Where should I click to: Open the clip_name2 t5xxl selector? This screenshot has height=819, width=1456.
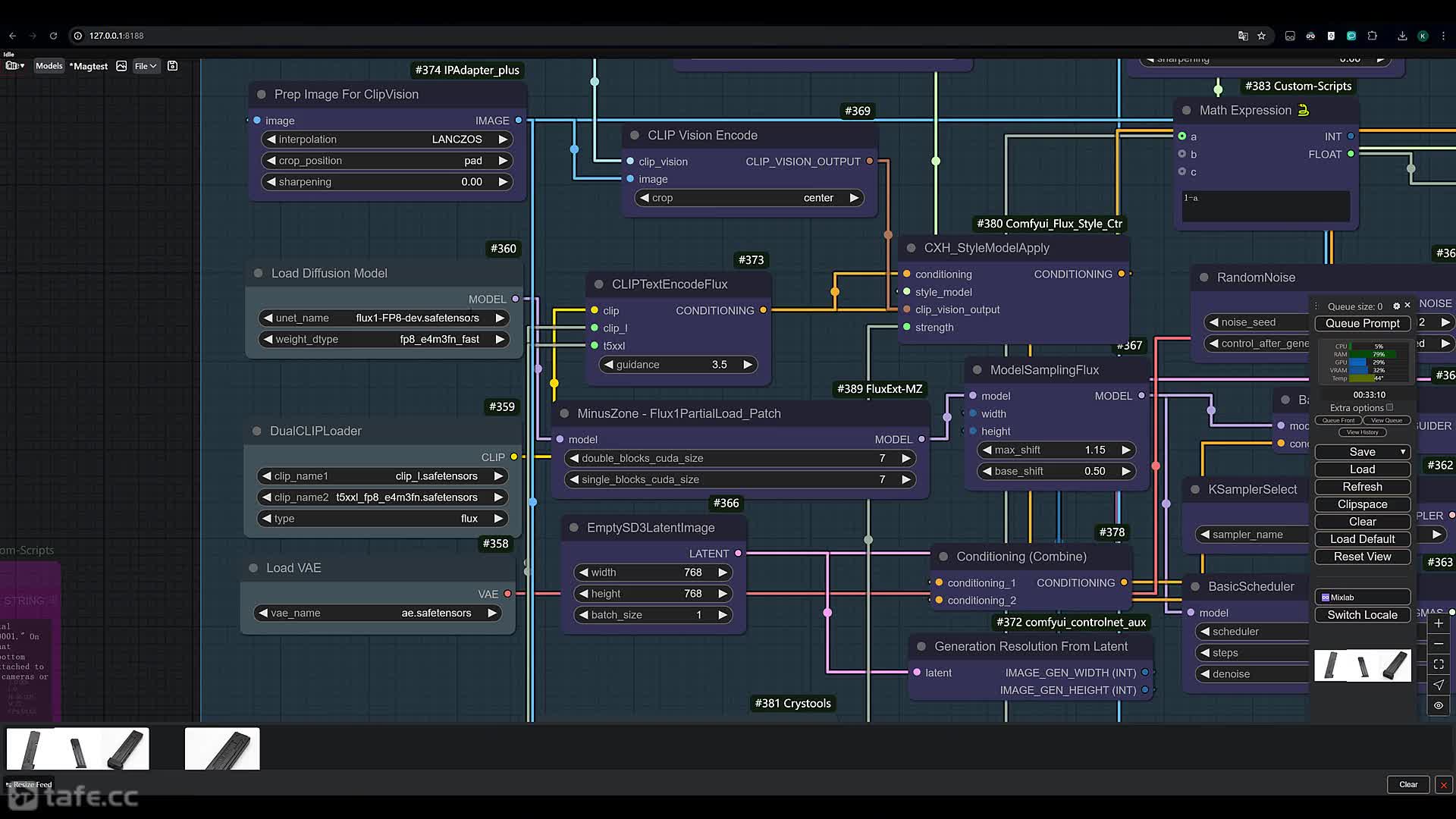tap(382, 497)
